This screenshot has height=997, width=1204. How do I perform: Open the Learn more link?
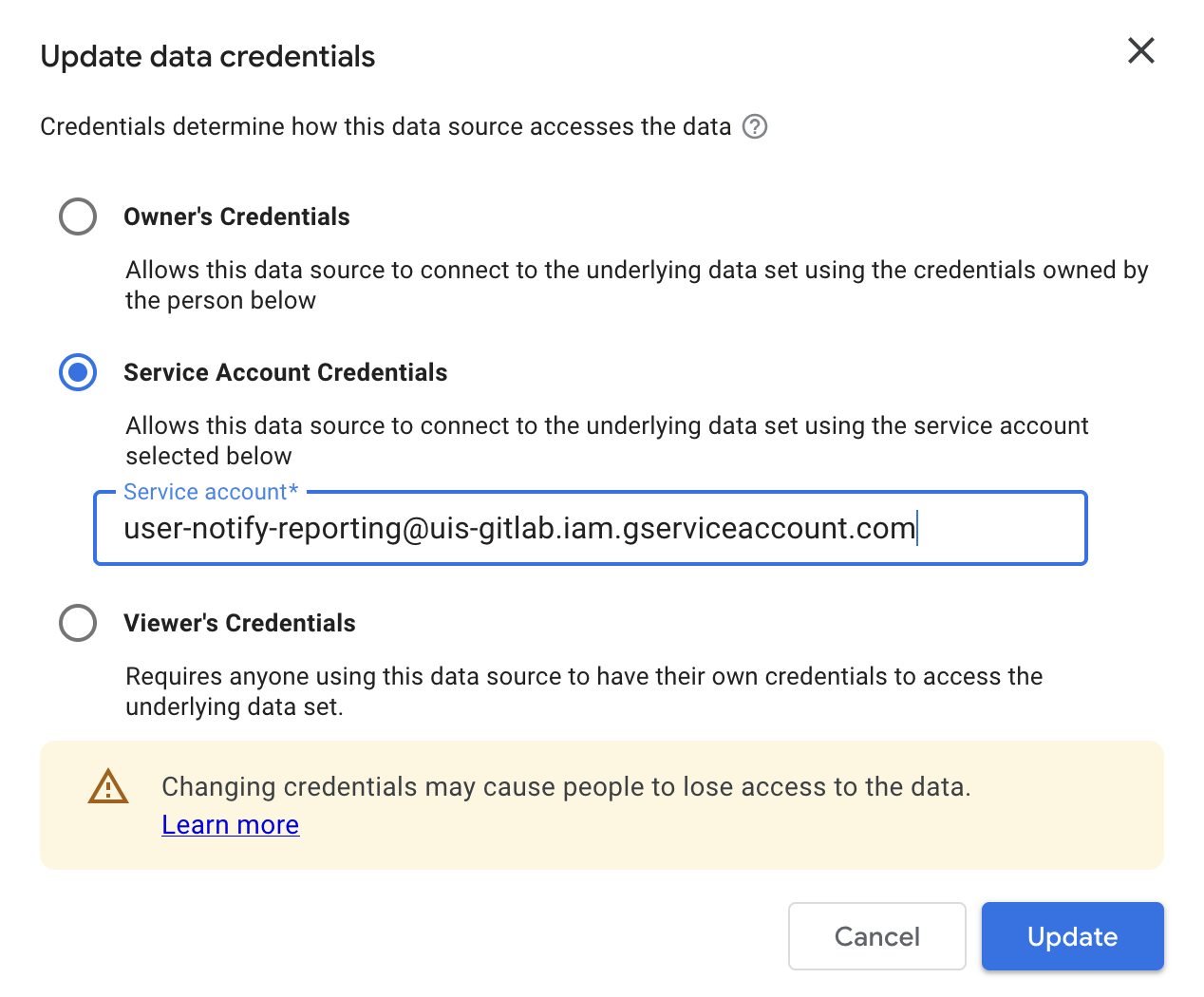[230, 824]
